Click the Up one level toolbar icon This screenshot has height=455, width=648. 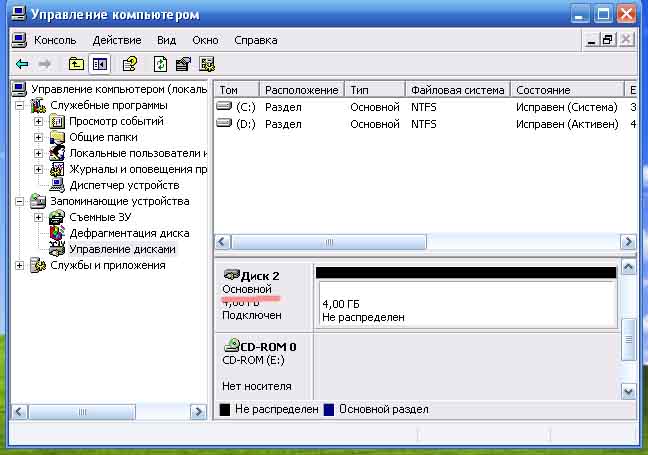coord(77,64)
